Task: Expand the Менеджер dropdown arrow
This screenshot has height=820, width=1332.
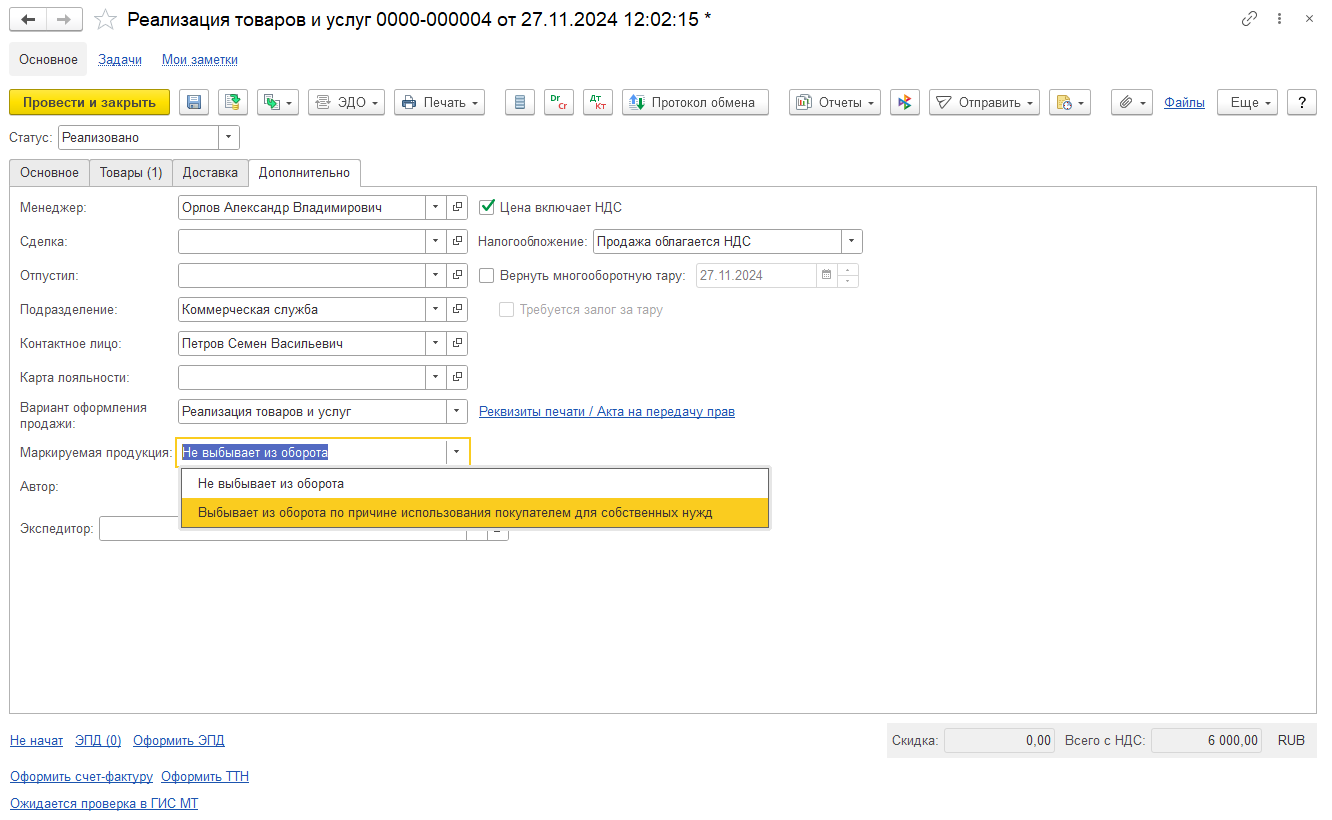Action: tap(436, 207)
